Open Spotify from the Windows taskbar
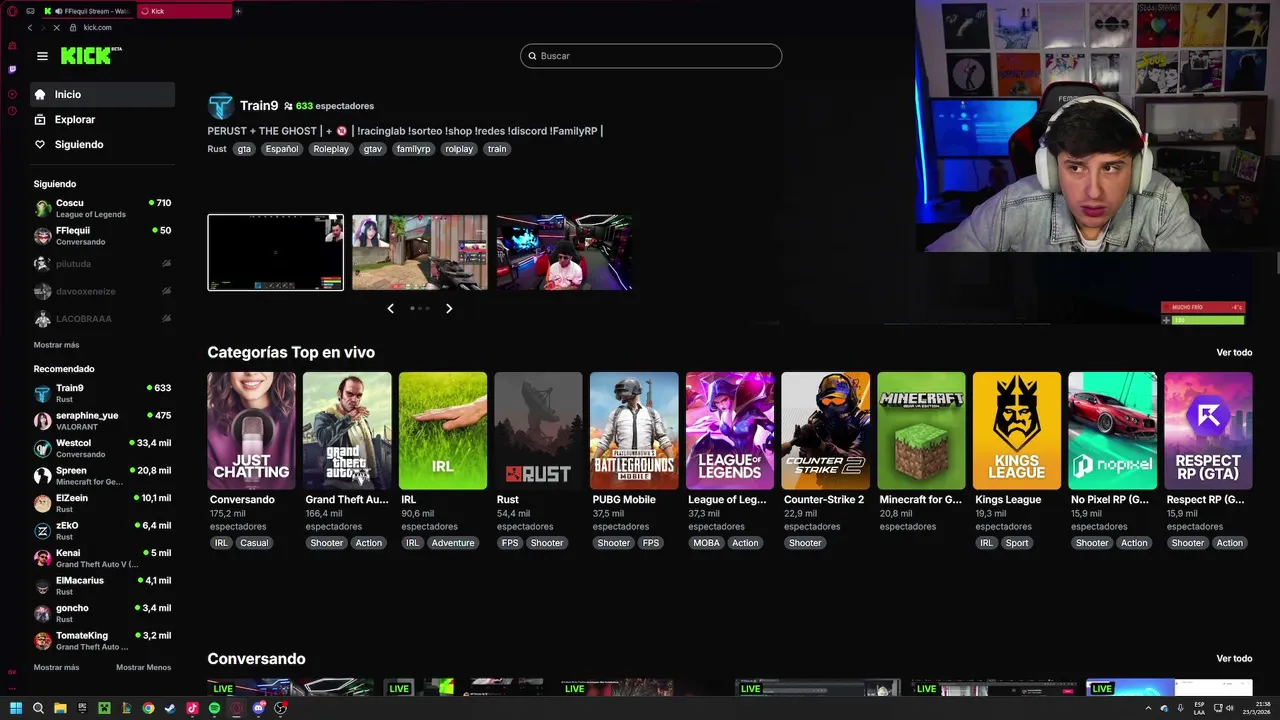The width and height of the screenshot is (1280, 720). point(214,708)
